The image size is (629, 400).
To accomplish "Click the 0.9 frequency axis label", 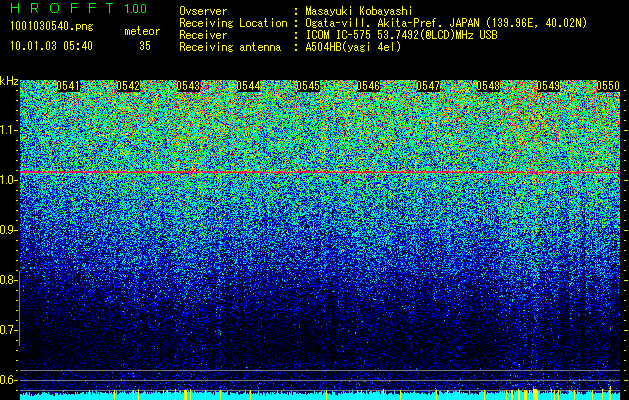I will tap(8, 230).
